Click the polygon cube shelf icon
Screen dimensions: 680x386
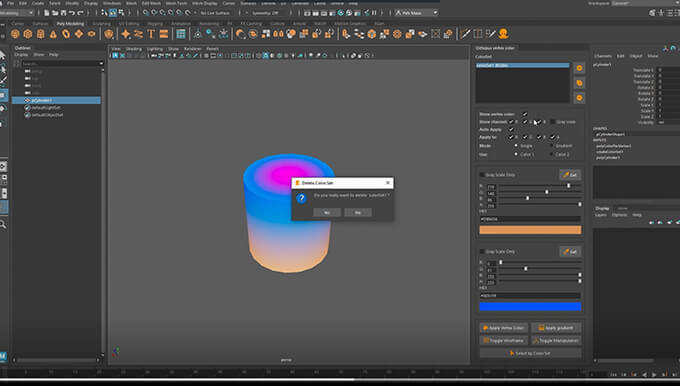click(28, 34)
